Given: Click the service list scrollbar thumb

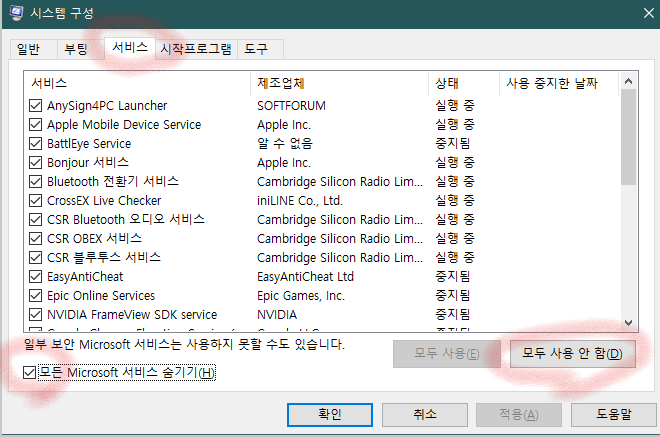Looking at the screenshot, I should tap(628, 137).
